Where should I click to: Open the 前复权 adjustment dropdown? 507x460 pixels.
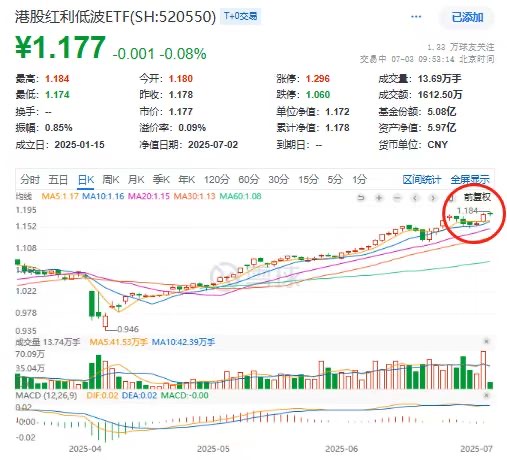point(477,197)
